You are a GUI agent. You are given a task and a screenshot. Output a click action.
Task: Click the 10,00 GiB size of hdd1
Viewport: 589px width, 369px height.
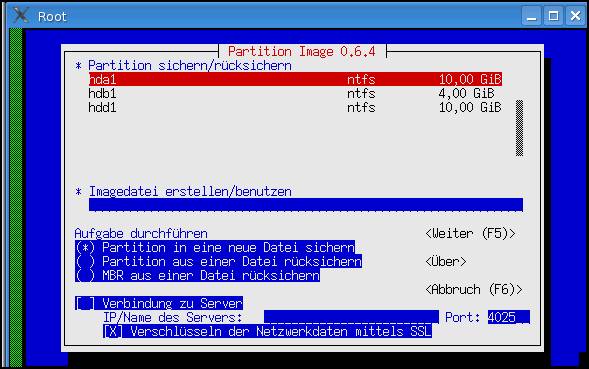pos(470,107)
